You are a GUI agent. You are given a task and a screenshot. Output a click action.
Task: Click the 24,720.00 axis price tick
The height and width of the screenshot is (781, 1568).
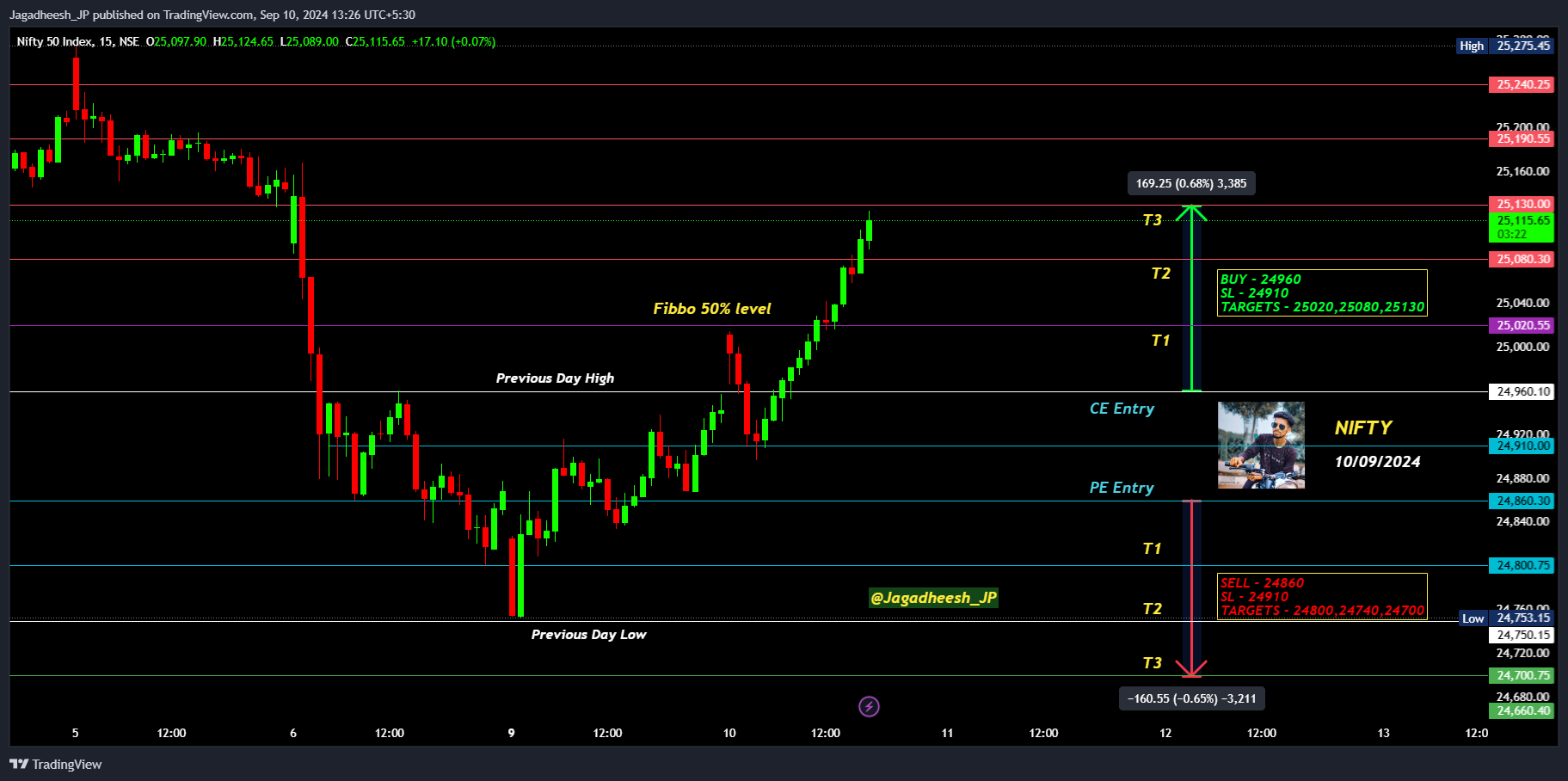[1522, 653]
